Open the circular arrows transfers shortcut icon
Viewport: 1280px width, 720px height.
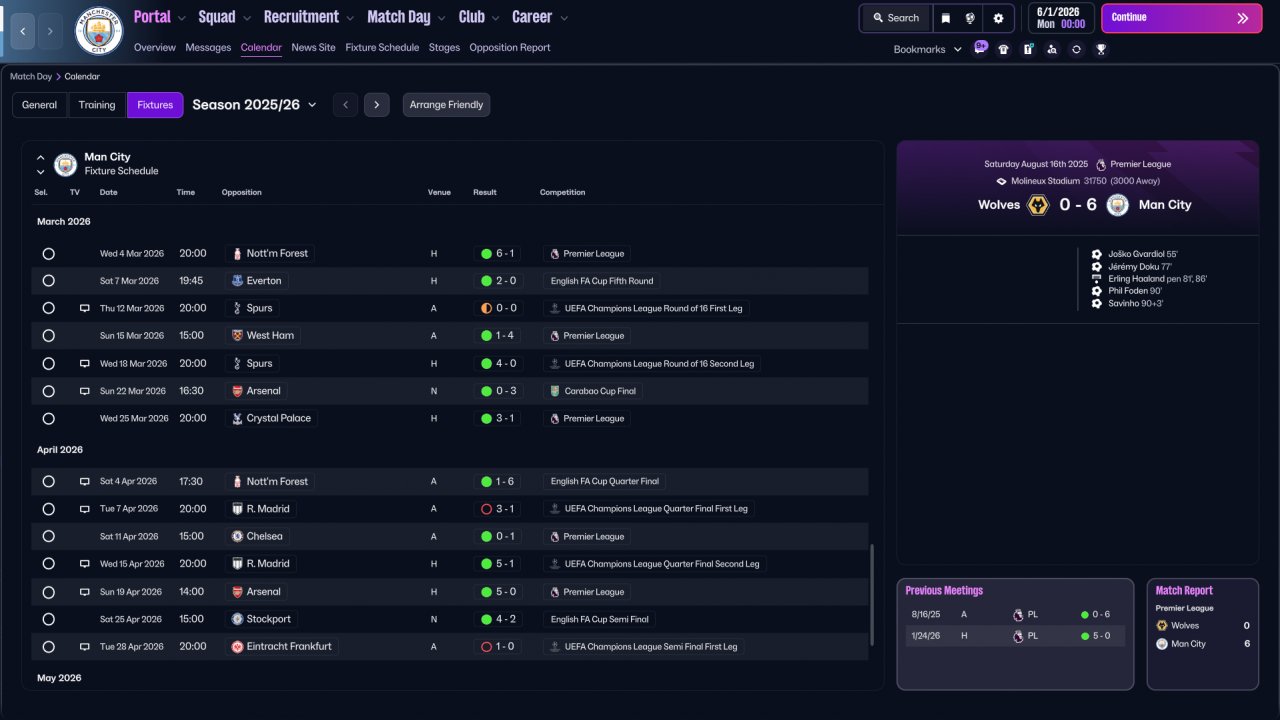click(1076, 49)
